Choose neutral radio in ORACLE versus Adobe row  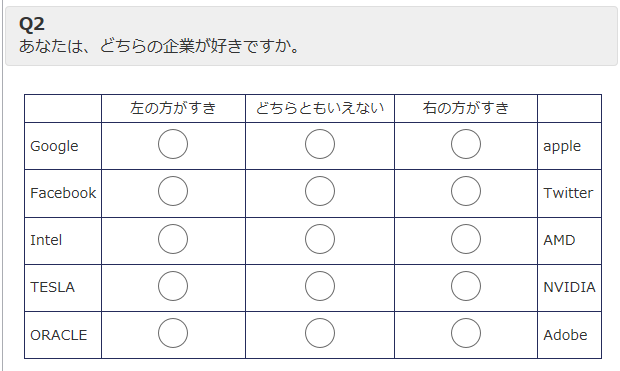pos(320,333)
